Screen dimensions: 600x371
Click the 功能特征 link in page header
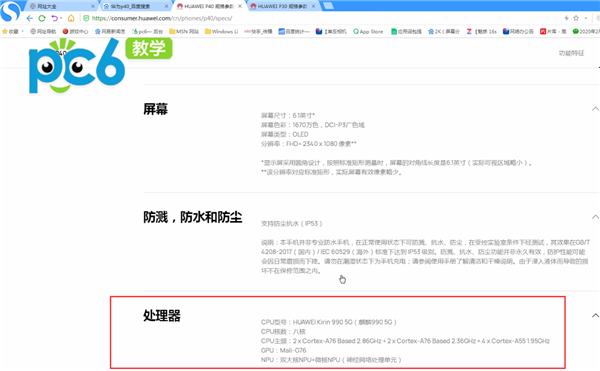pos(571,53)
